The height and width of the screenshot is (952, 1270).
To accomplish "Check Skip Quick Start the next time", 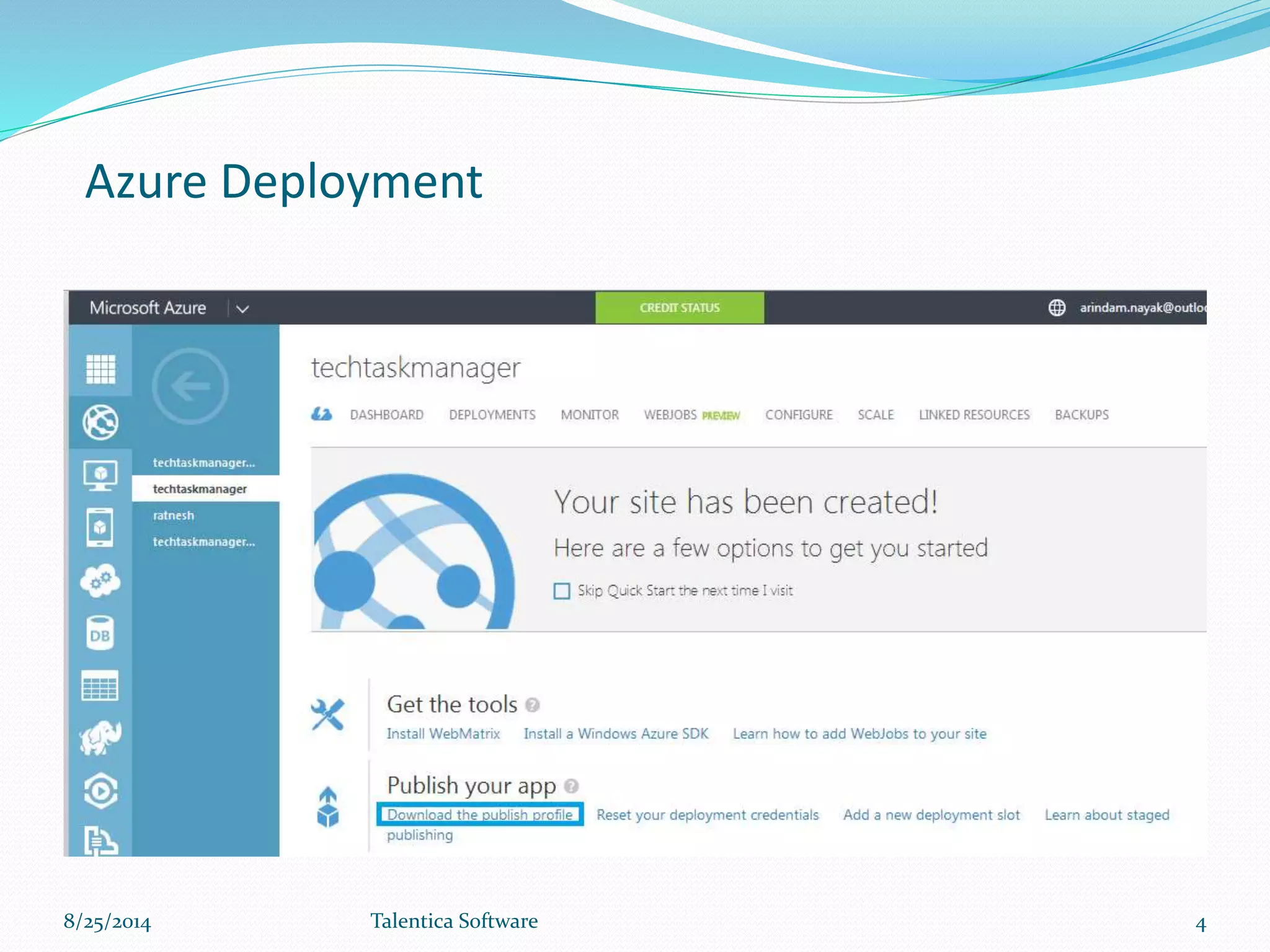I will [562, 591].
